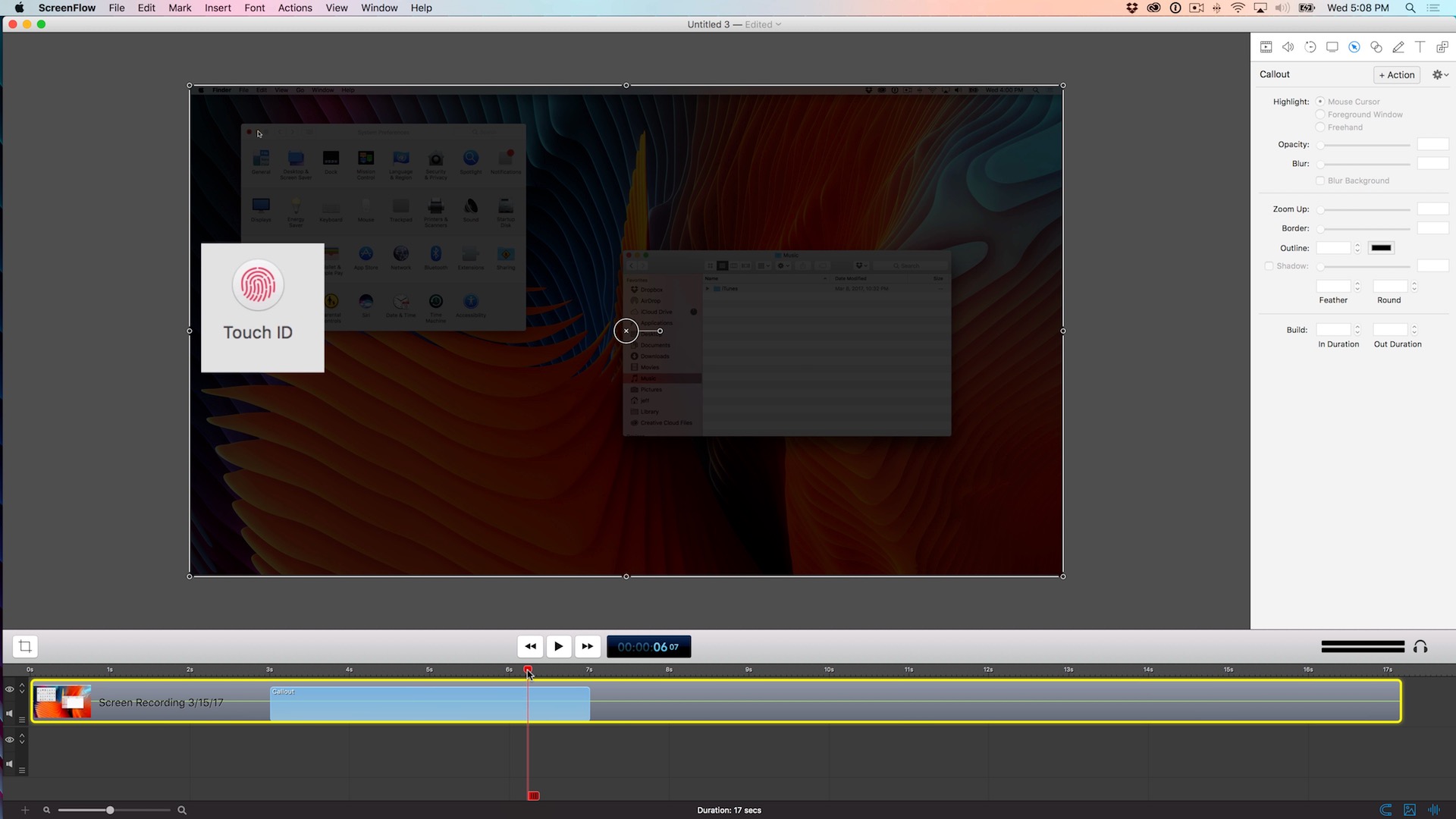Click the + Action button

(x=1396, y=74)
